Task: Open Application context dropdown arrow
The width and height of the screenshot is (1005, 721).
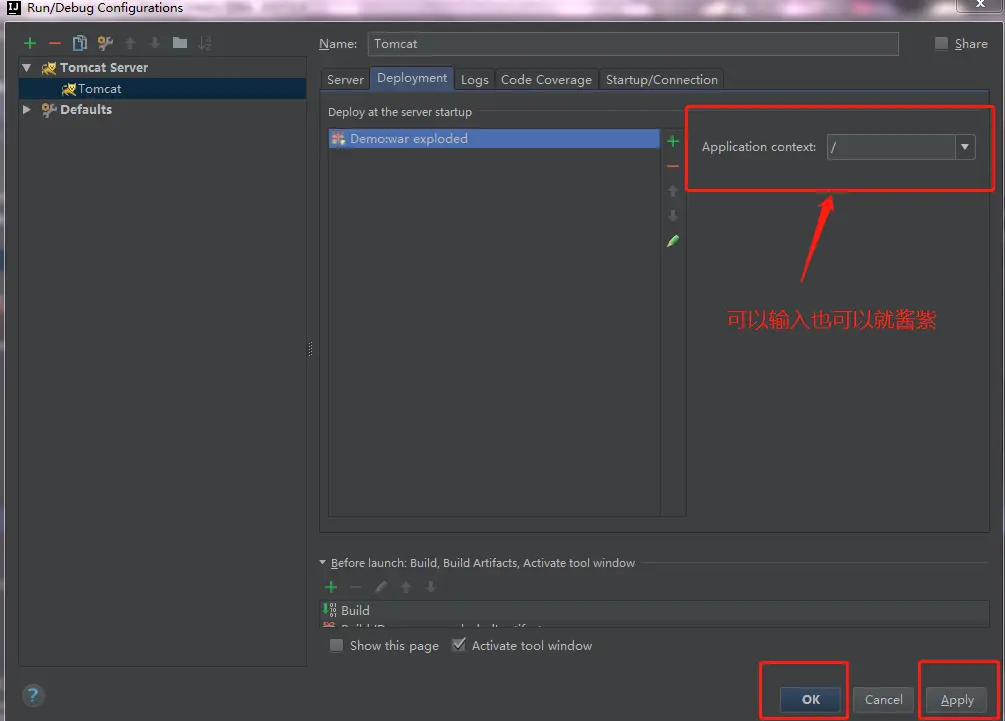Action: [965, 147]
